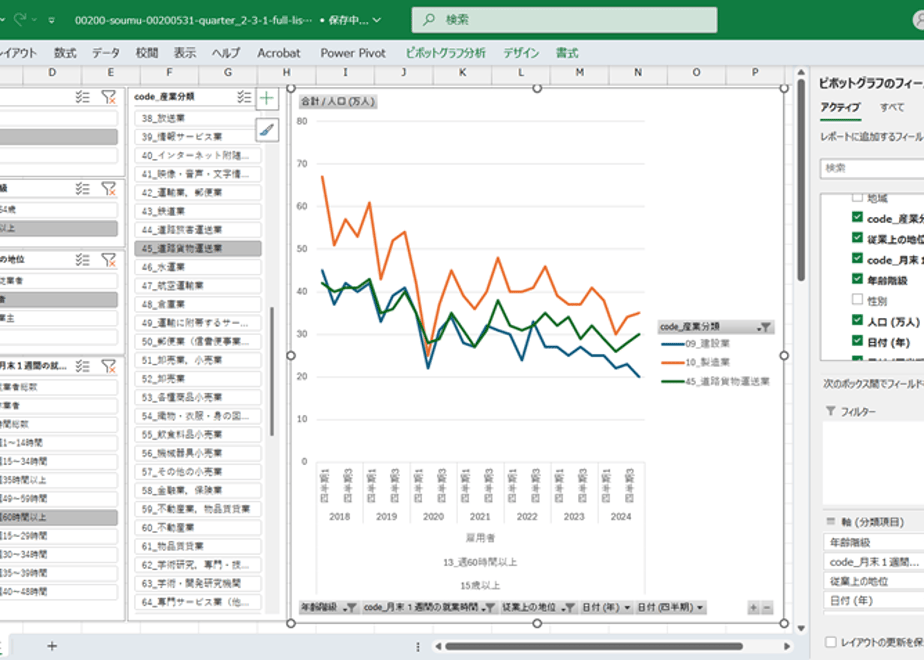
Task: Toggle multi-select on の地位 slicer
Action: point(82,260)
